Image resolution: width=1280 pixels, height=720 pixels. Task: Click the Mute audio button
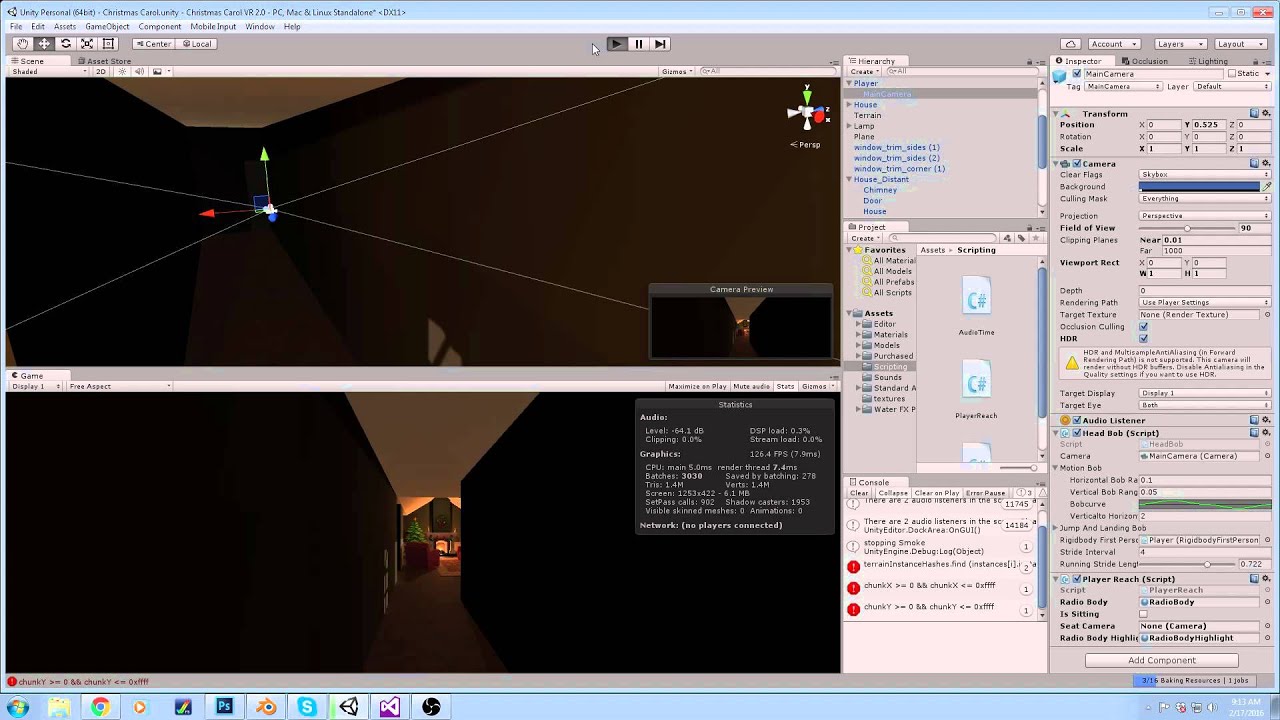coord(752,386)
